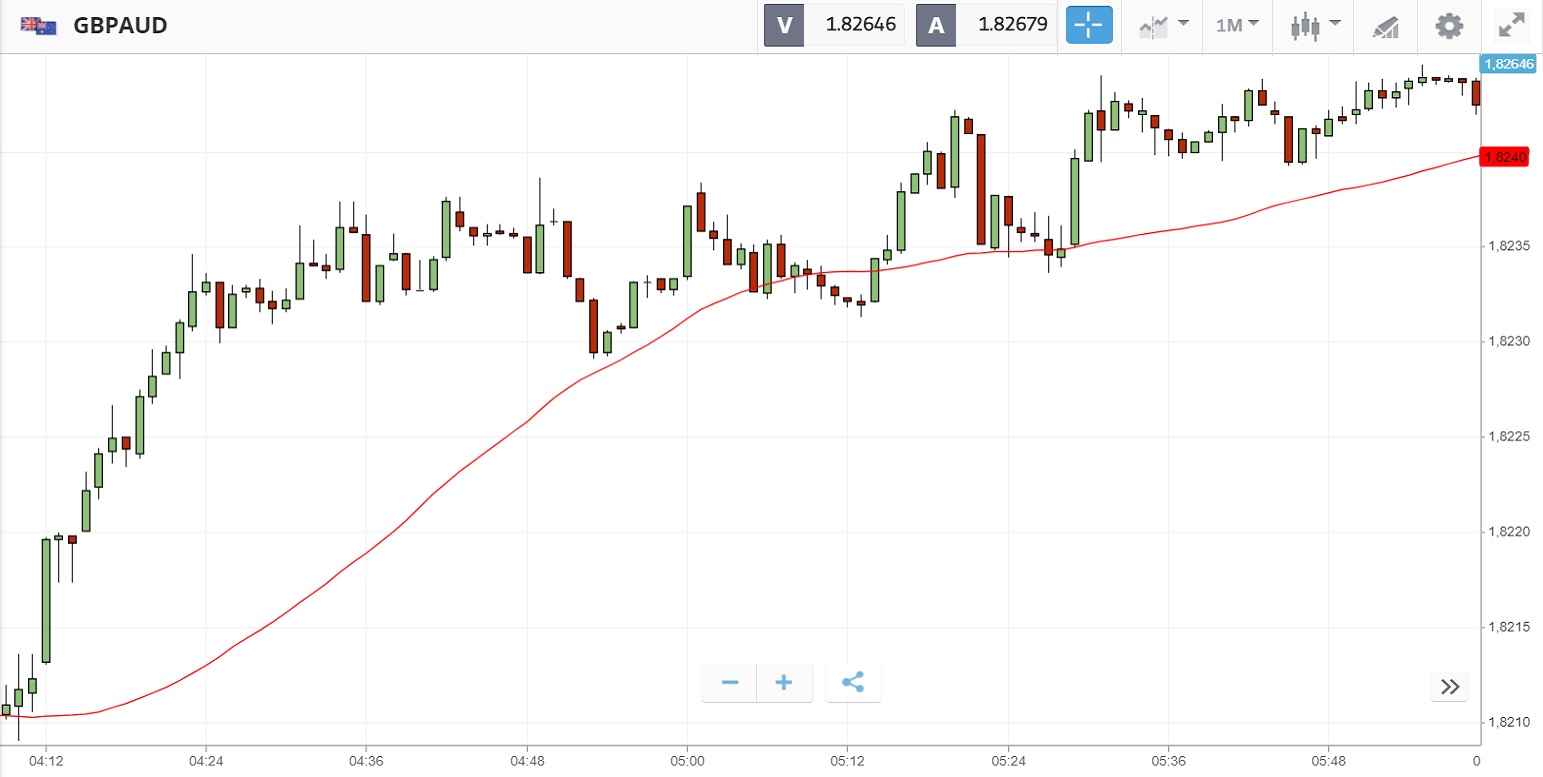The height and width of the screenshot is (777, 1543).
Task: Click the 04:24 time axis label
Action: [205, 761]
